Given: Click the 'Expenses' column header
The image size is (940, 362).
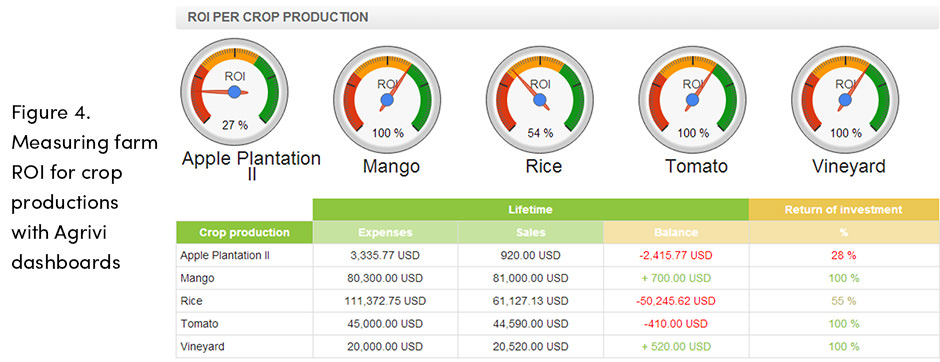Looking at the screenshot, I should [385, 233].
